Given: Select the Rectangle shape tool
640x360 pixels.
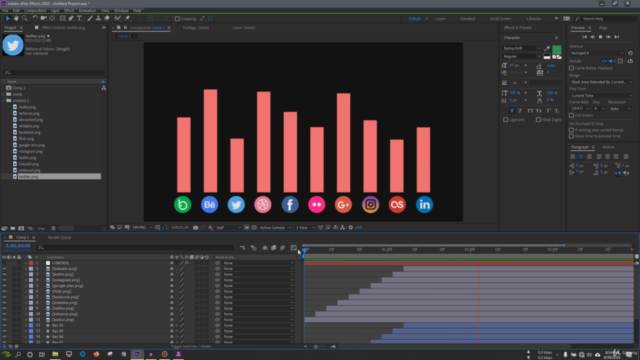Looking at the screenshot, I should pyautogui.click(x=62, y=18).
